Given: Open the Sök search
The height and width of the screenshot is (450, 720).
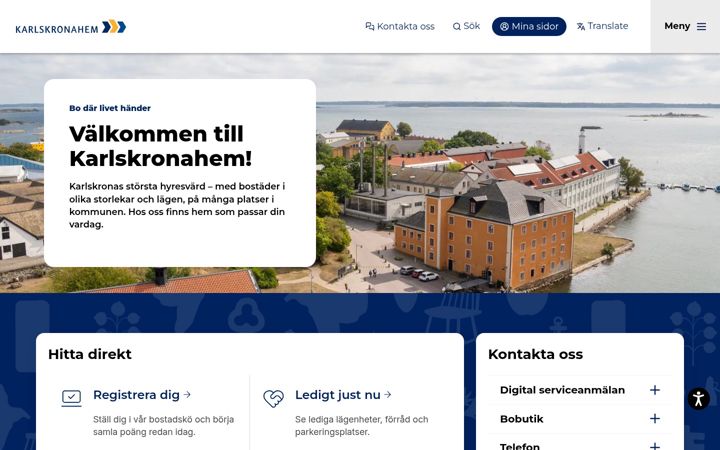Looking at the screenshot, I should [467, 26].
